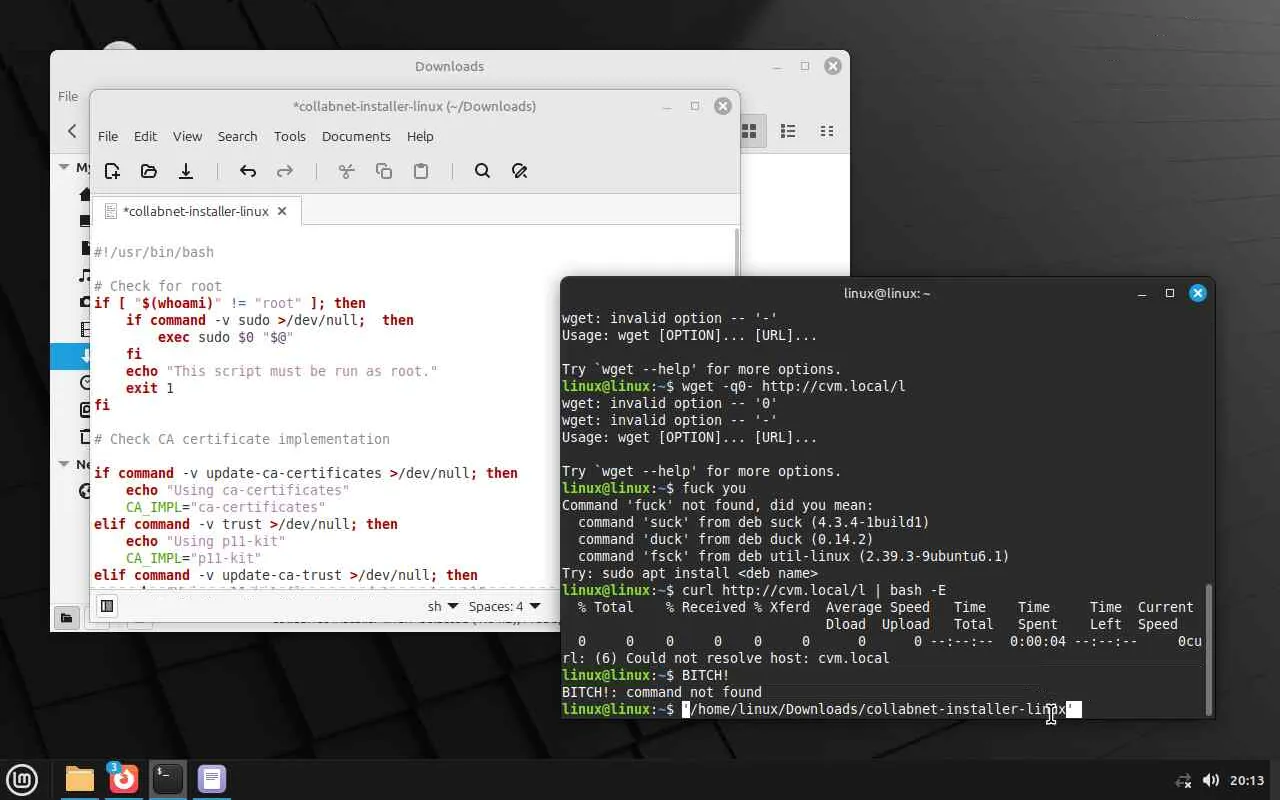Go back in the Downloads file manager
Viewport: 1280px width, 800px height.
[x=72, y=131]
